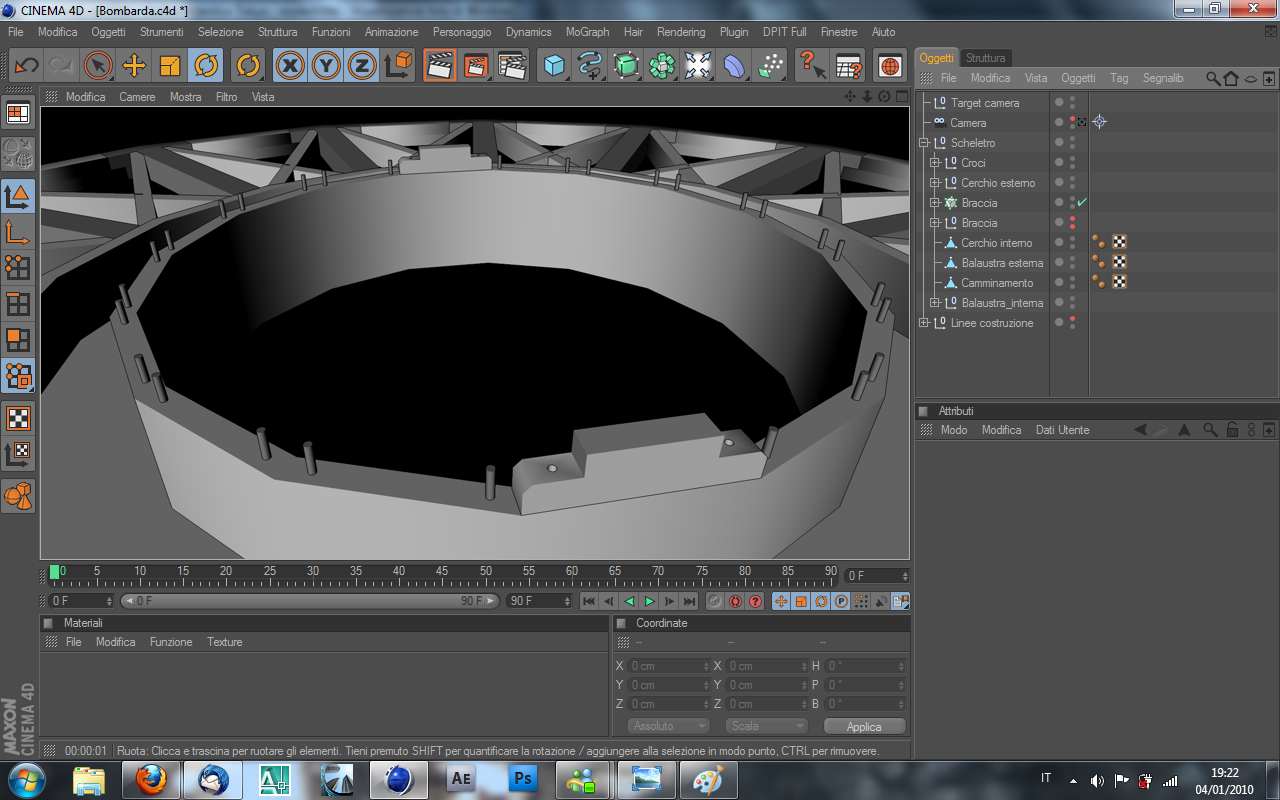
Task: Click the Live Selection arrow tool
Action: [x=97, y=66]
